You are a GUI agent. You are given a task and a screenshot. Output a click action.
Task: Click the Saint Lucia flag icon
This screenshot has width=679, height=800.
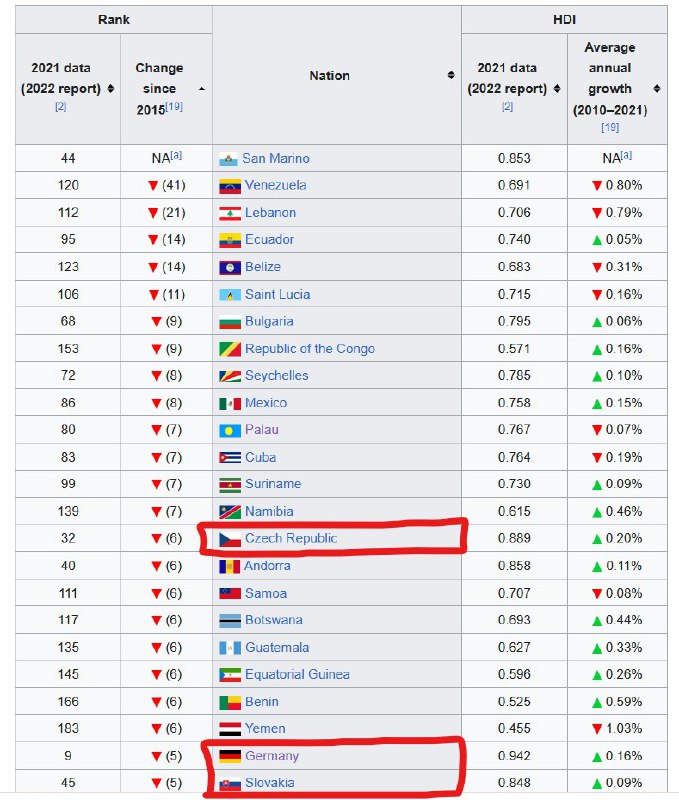pos(230,295)
